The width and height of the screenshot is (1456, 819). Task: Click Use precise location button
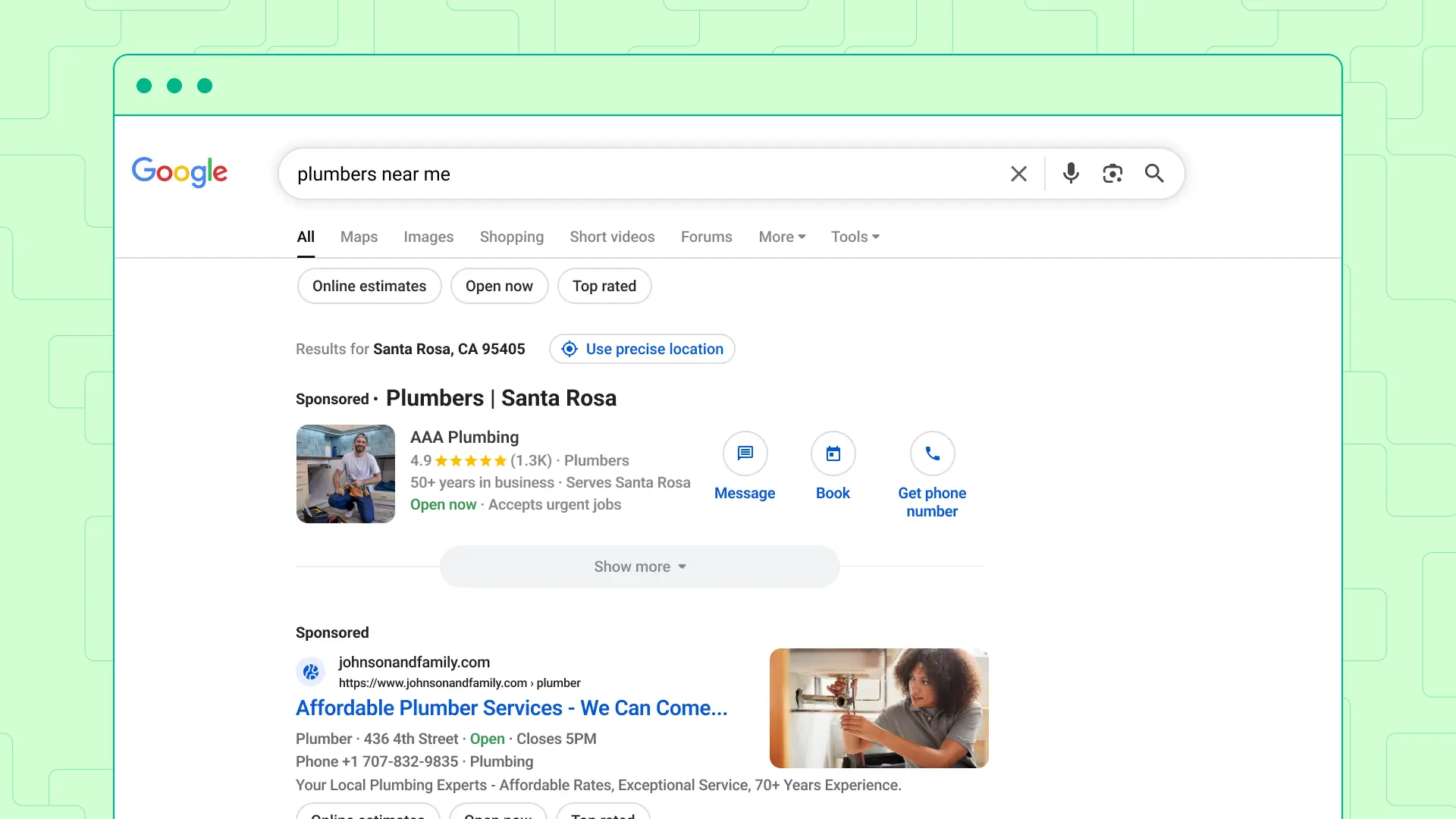[642, 349]
